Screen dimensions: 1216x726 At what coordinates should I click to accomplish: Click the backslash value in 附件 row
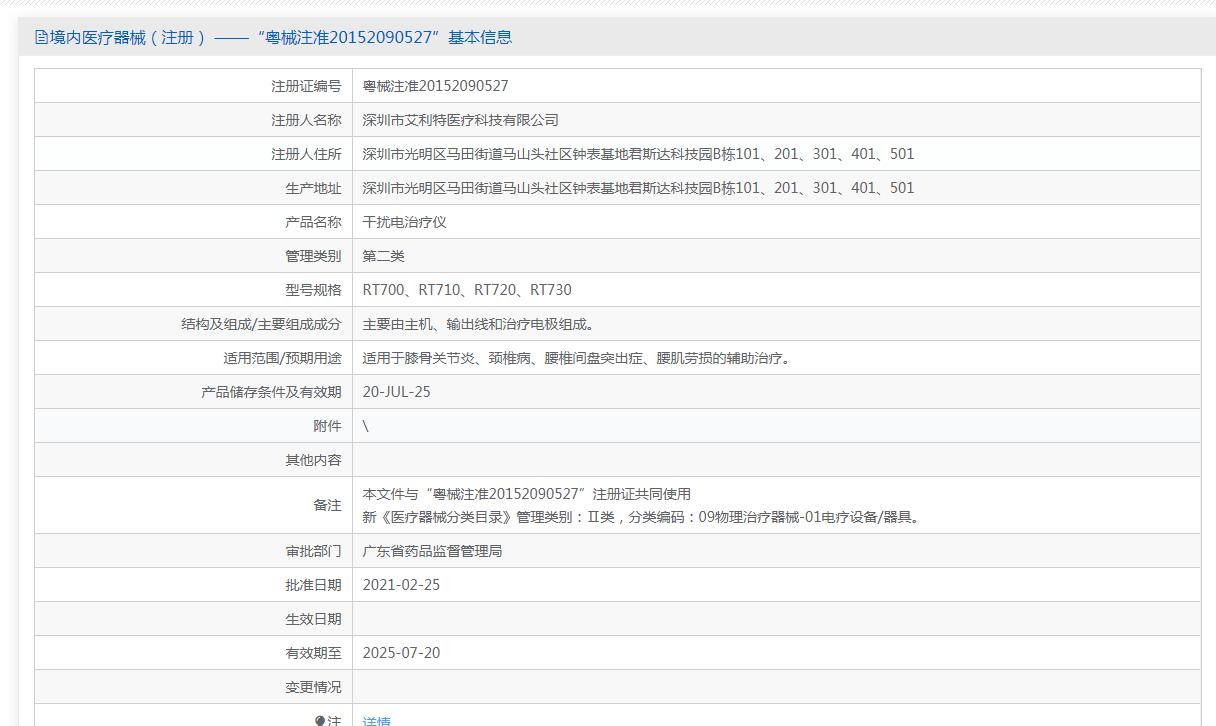point(366,426)
